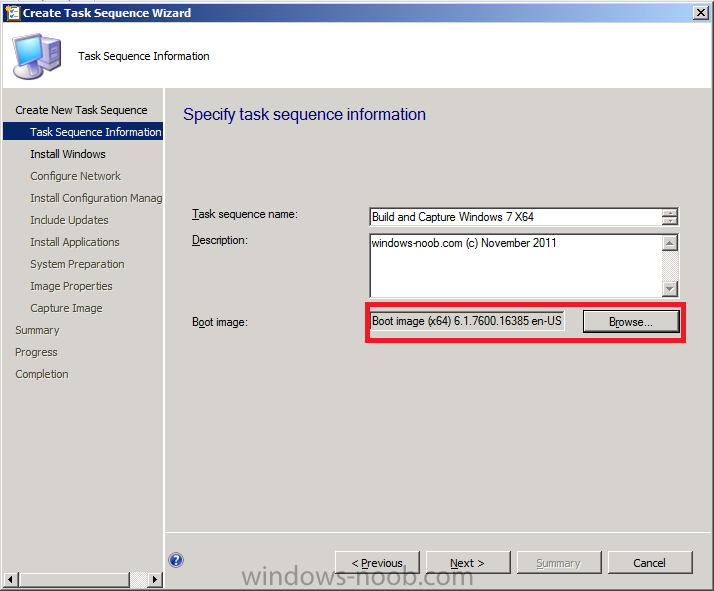Select Image Properties step
Image resolution: width=714 pixels, height=591 pixels.
point(71,286)
